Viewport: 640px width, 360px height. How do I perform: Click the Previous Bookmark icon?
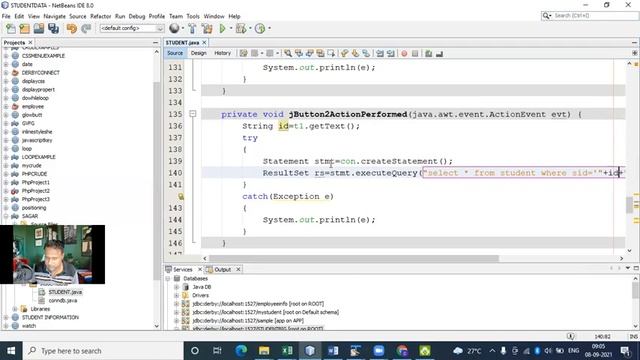(x=344, y=53)
